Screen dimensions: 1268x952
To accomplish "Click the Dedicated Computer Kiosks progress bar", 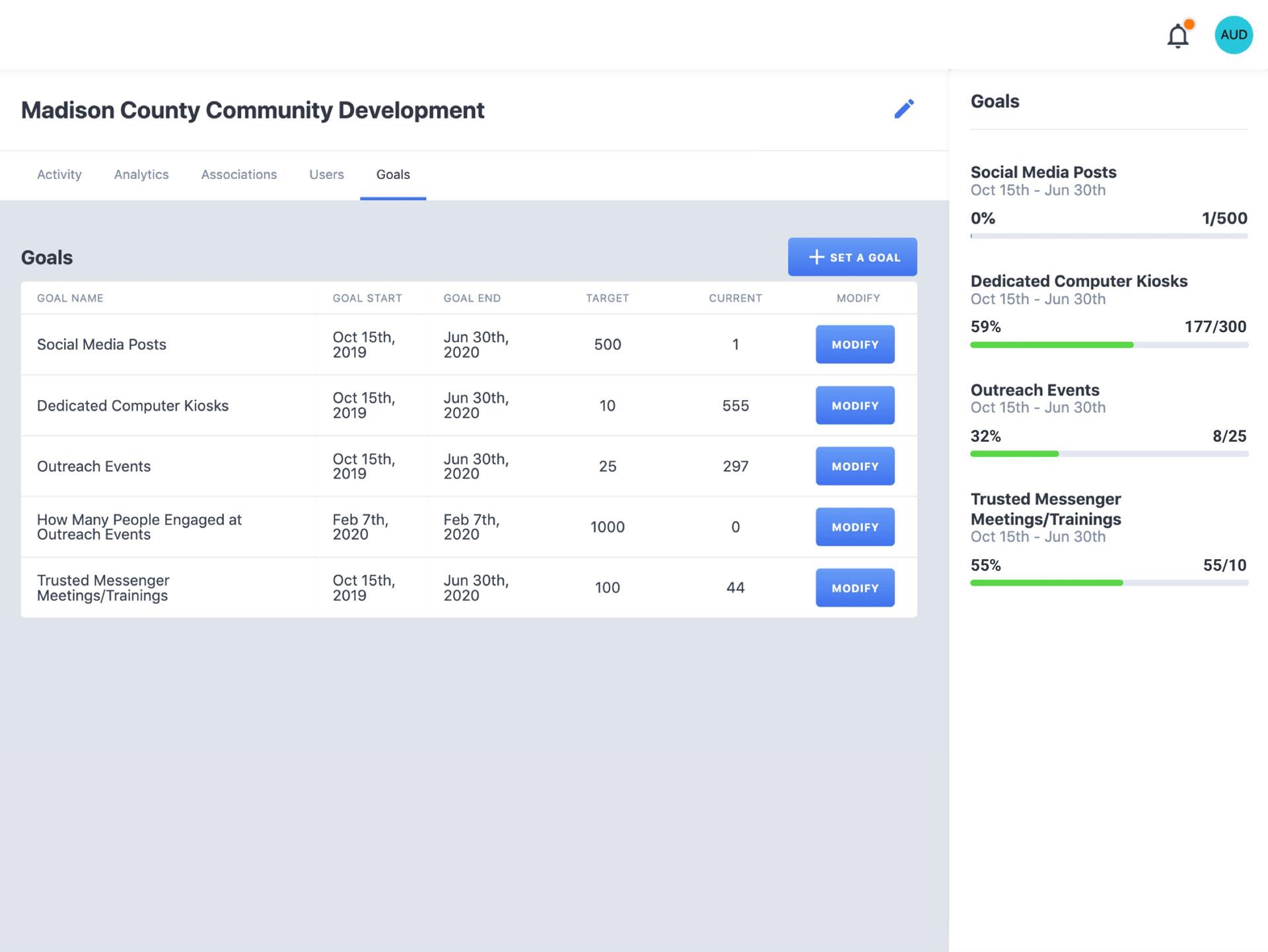I will coord(1108,345).
